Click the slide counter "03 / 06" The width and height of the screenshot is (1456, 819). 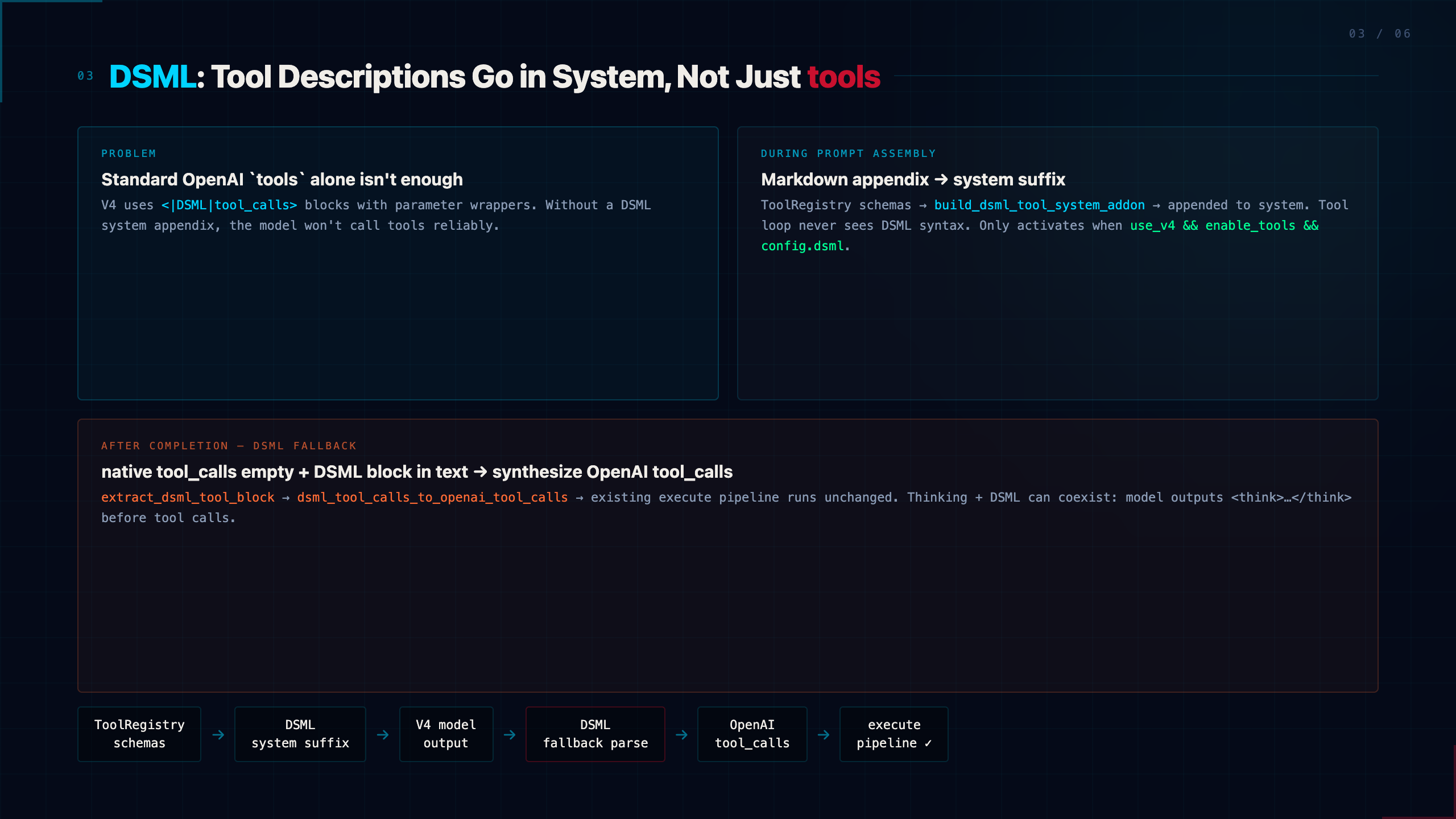1380,34
